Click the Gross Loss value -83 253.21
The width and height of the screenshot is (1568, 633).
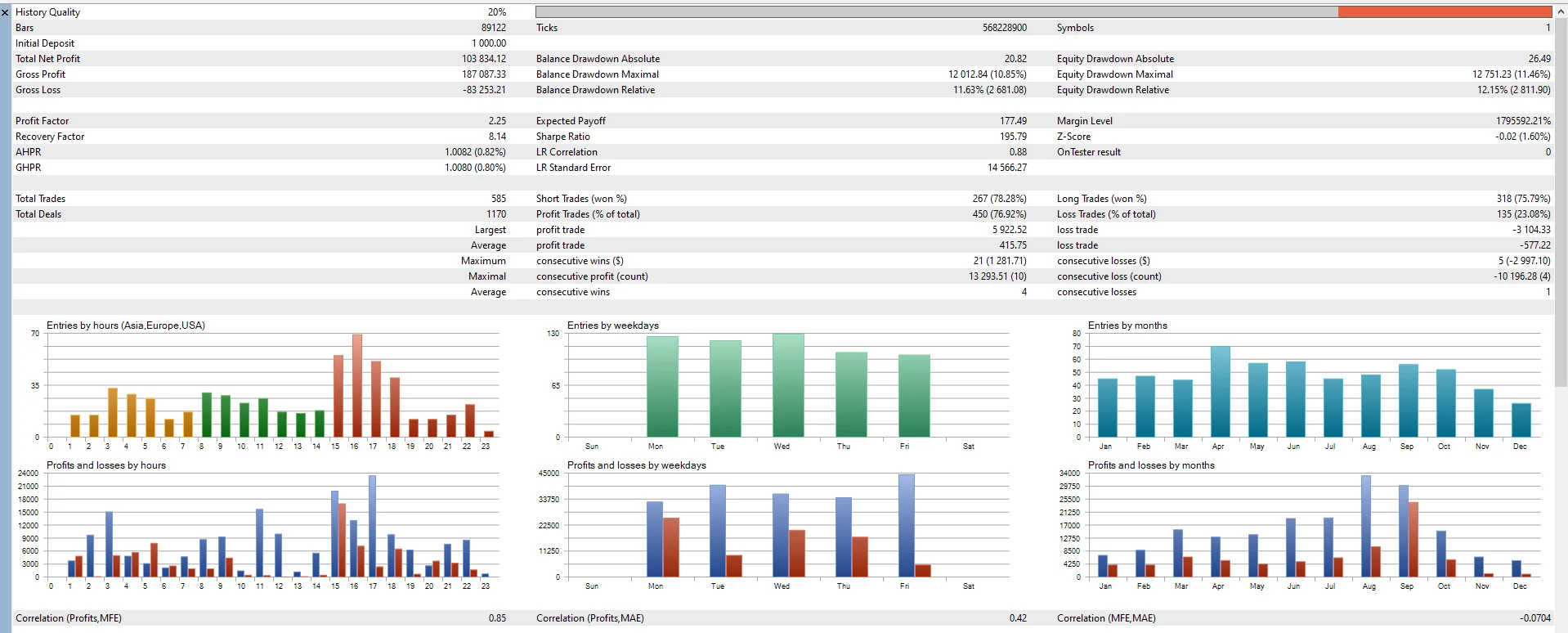click(484, 90)
